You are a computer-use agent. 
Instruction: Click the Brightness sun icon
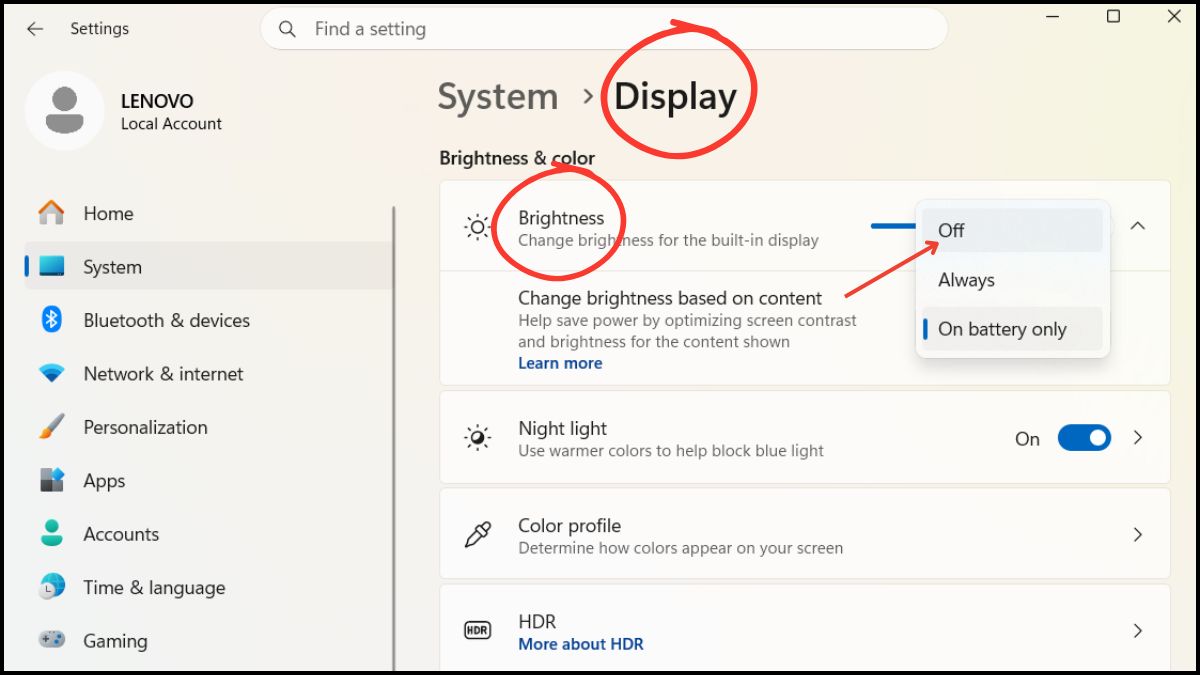[x=478, y=227]
